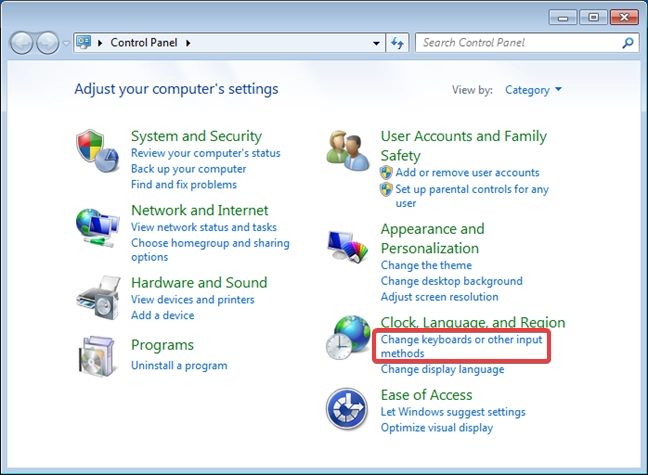The image size is (648, 475).
Task: Open Find and fix problems
Action: [x=184, y=184]
